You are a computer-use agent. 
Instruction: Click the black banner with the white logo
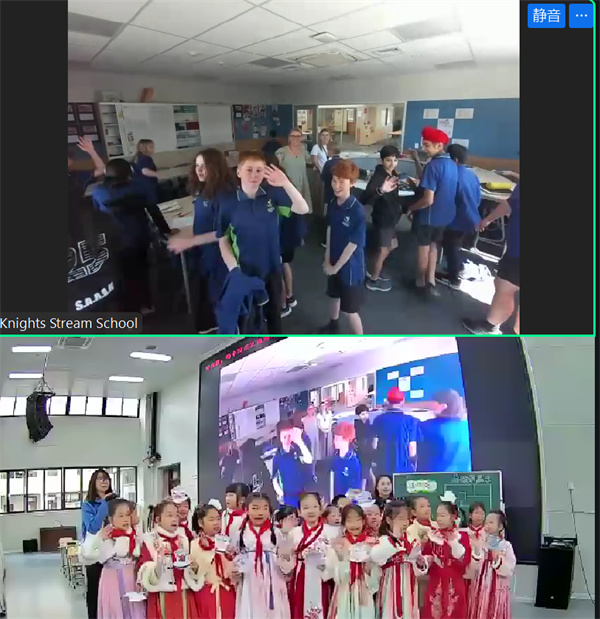[x=95, y=270]
